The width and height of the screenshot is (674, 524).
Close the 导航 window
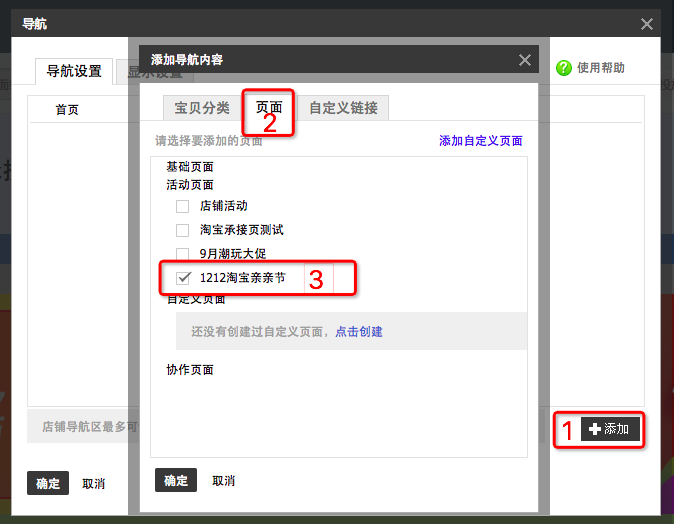pos(646,24)
